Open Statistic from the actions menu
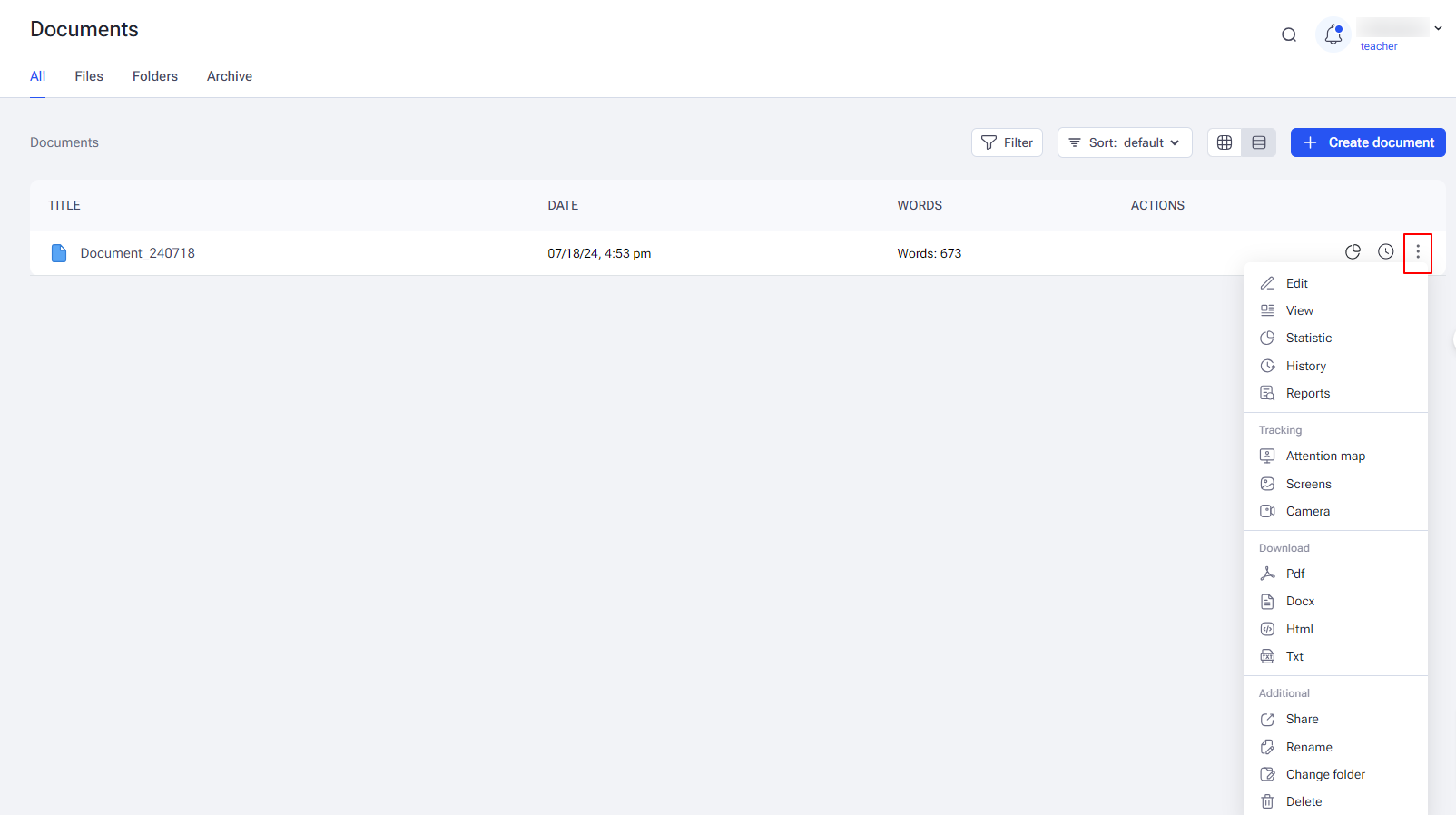This screenshot has height=815, width=1456. point(1336,338)
